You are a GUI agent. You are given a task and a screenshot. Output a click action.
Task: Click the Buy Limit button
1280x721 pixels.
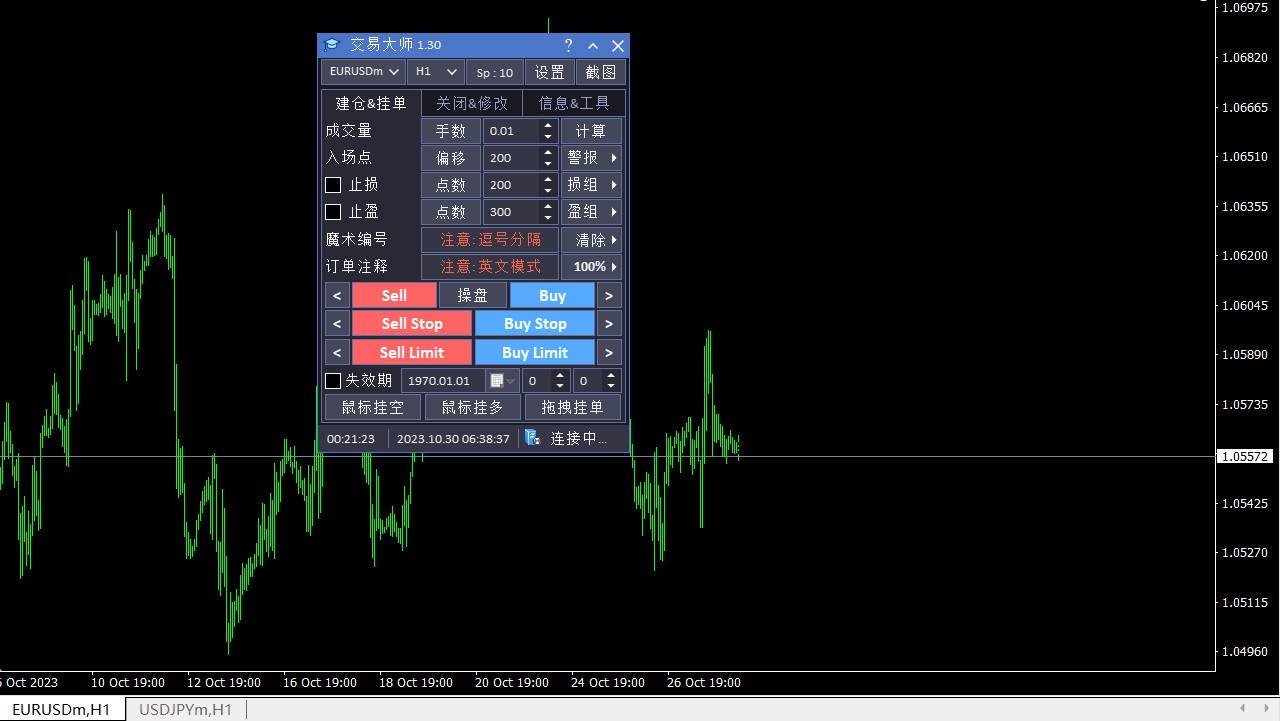tap(535, 352)
